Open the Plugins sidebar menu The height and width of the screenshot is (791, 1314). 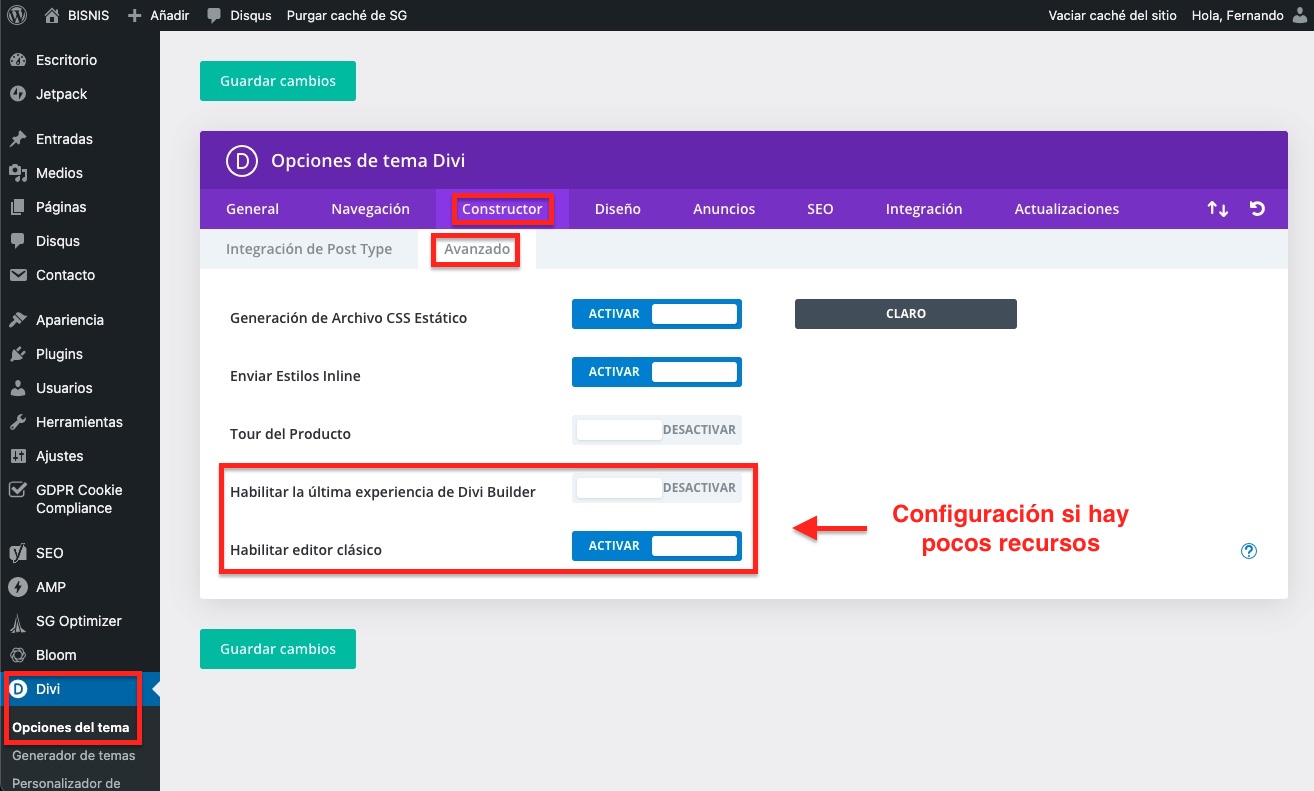(59, 354)
